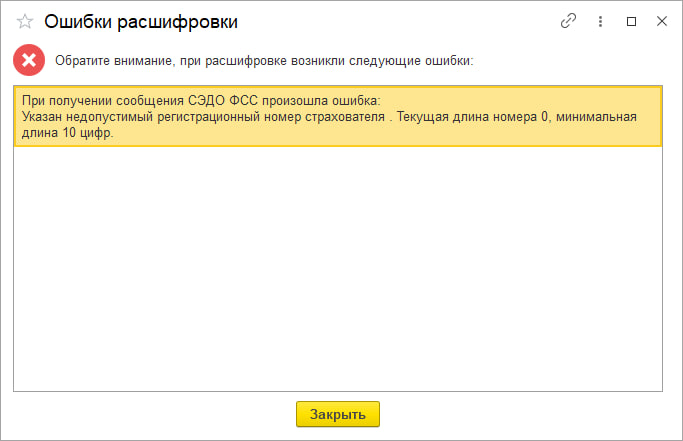Click 'следующие ошибки' in the header label

tap(411, 61)
